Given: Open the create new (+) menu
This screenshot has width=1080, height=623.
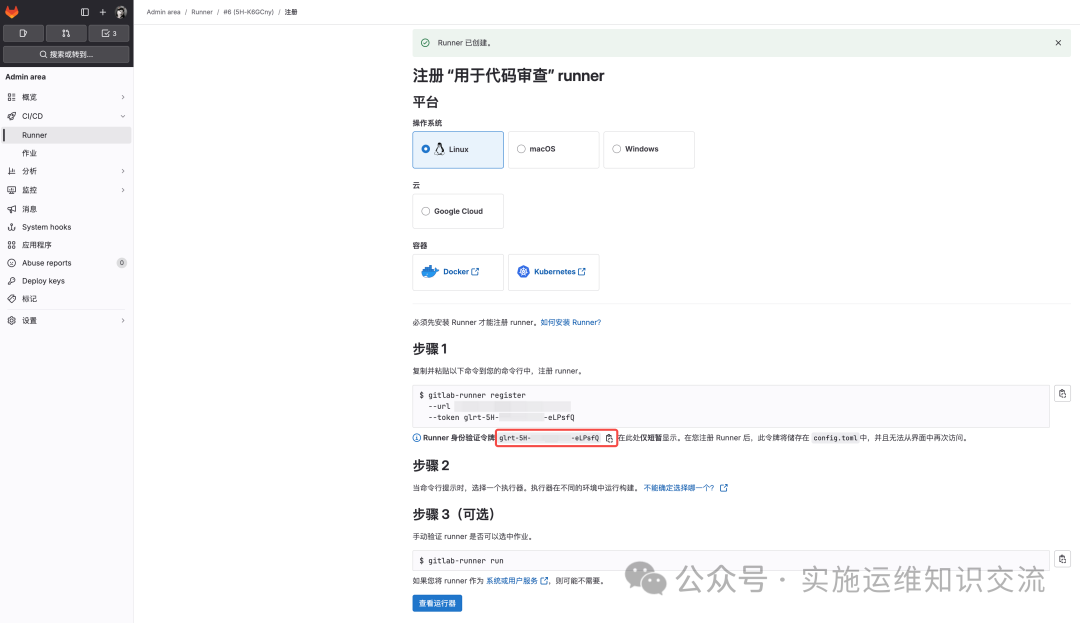Looking at the screenshot, I should coord(104,12).
